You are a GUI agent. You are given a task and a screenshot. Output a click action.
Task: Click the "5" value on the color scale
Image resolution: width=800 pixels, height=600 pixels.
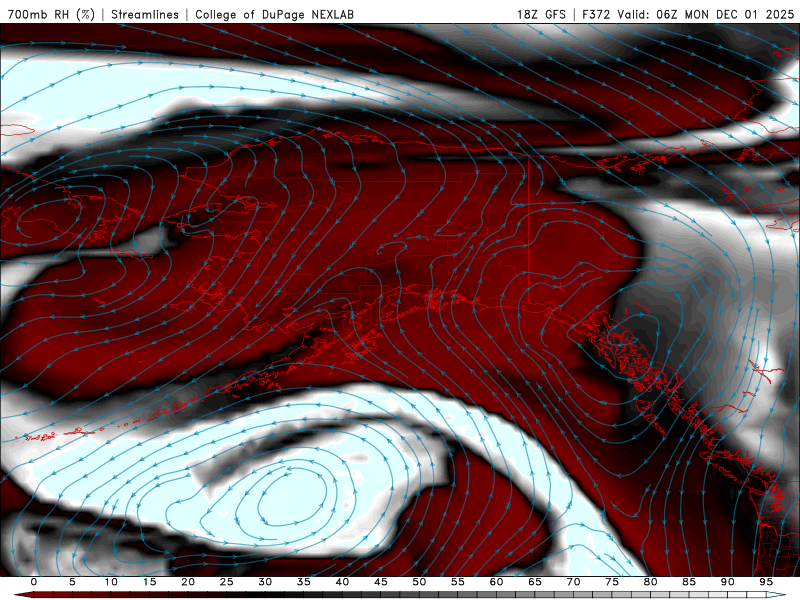pos(72,582)
